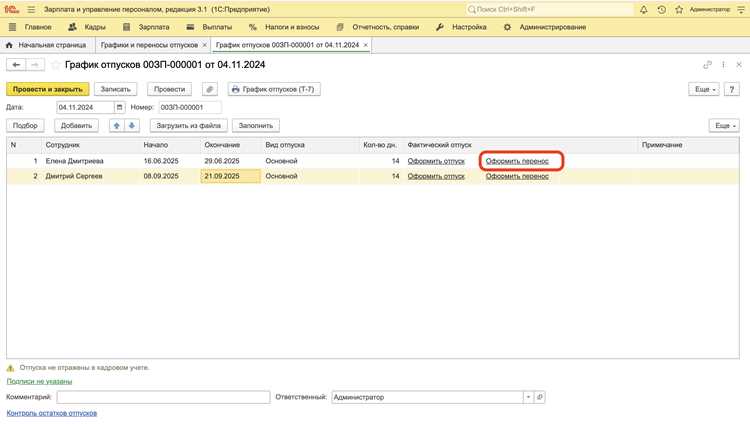Viewport: 750px width, 424px height.
Task: Expand the top Еще dropdown
Action: click(x=704, y=89)
